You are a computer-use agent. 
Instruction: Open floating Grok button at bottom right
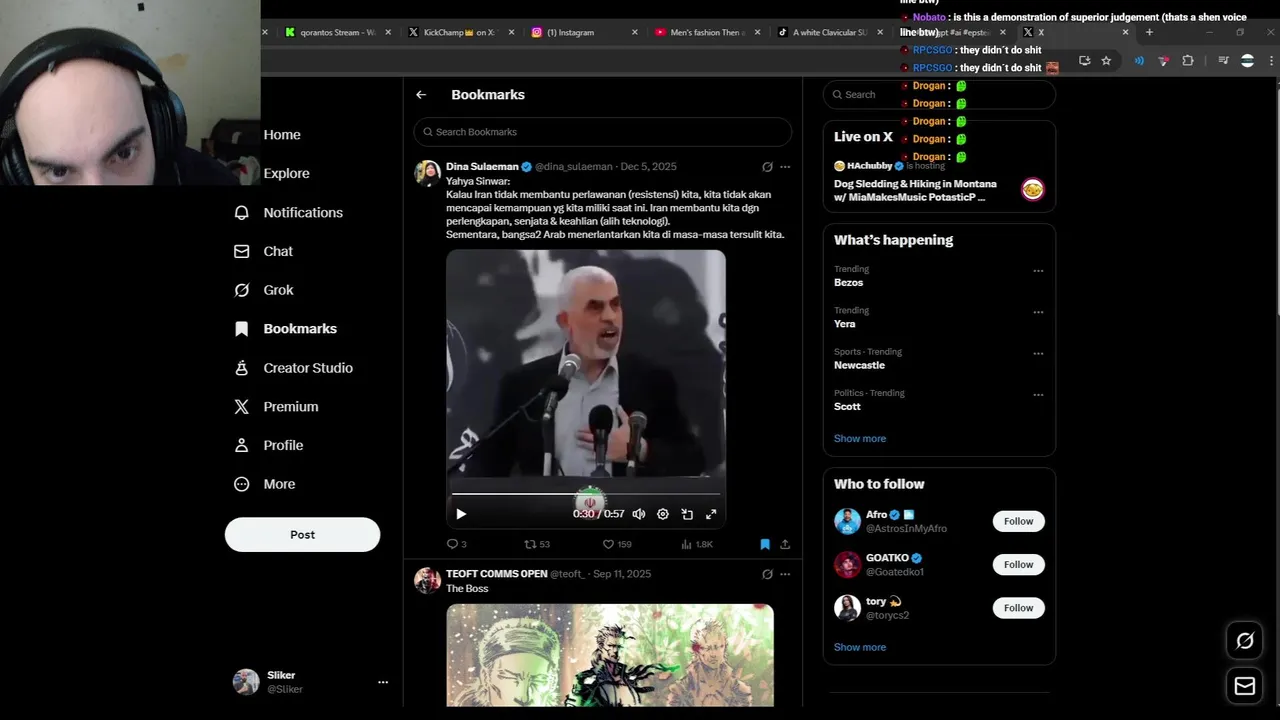pos(1245,641)
